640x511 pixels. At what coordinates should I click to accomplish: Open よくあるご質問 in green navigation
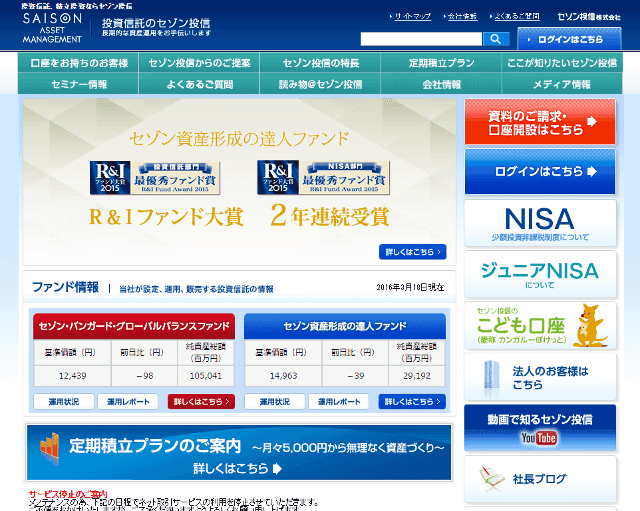(199, 84)
